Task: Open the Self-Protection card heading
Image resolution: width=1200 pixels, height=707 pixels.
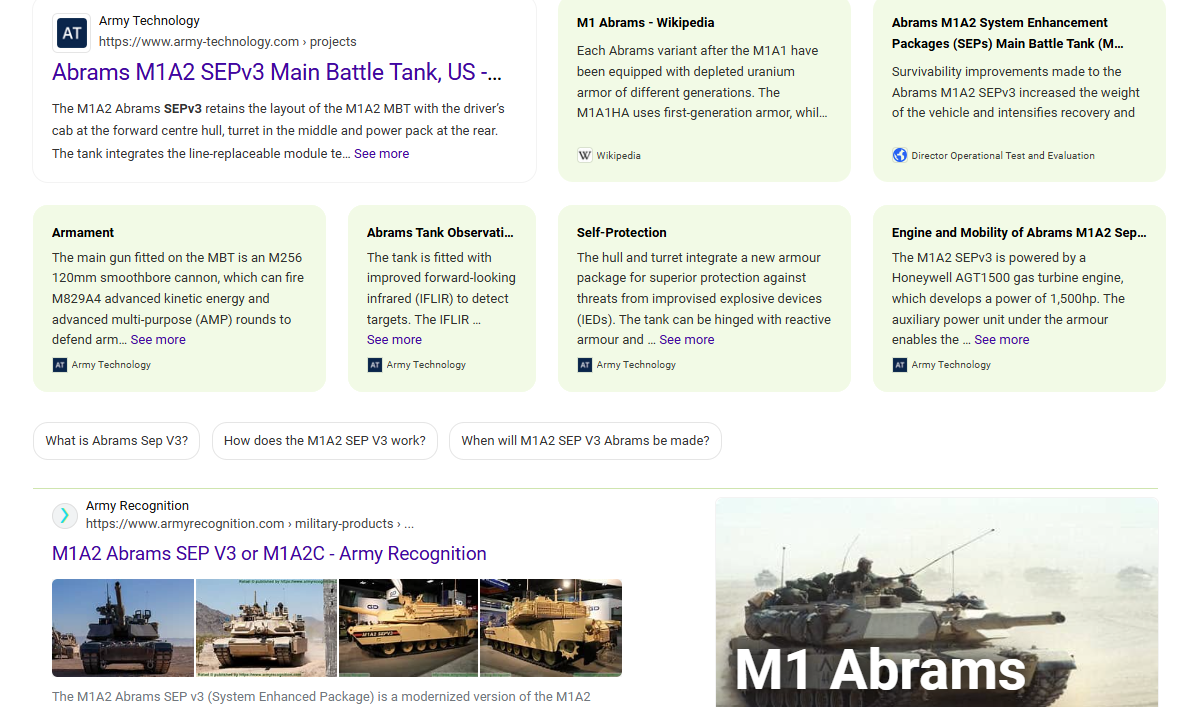Action: 622,233
